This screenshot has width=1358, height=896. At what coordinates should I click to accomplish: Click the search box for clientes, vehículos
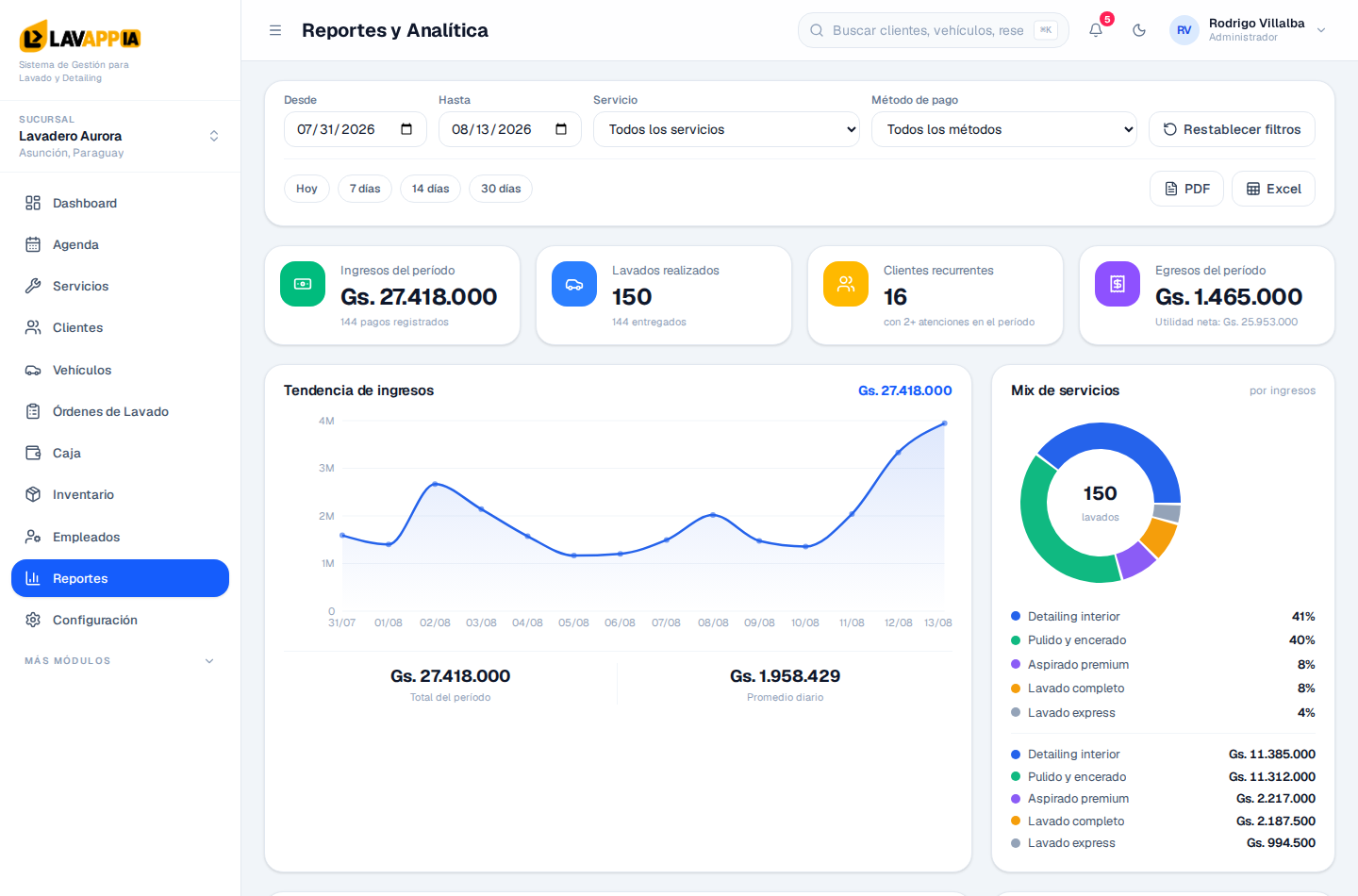click(934, 30)
